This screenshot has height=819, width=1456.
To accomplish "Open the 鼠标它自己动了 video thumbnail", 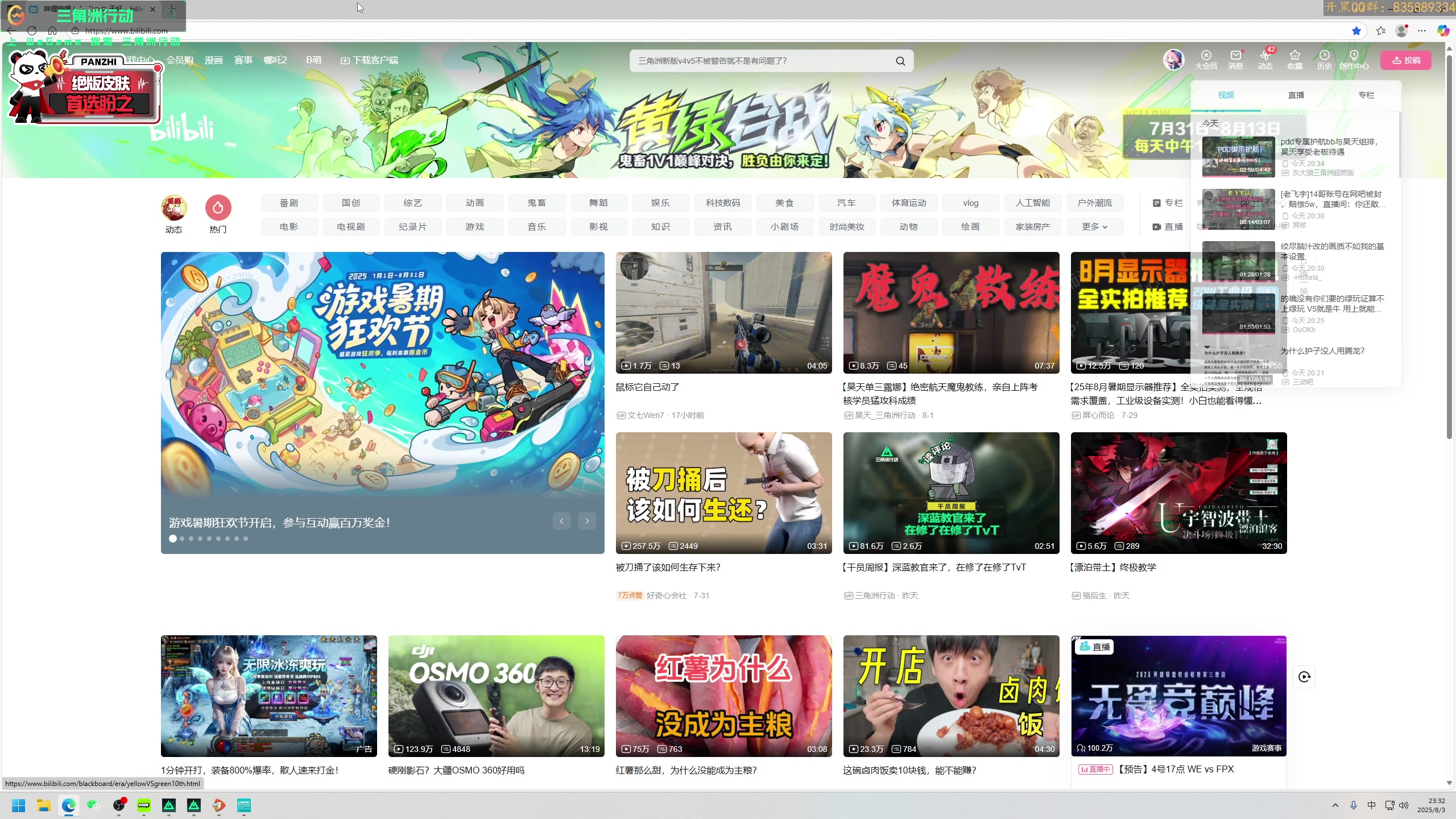I will 723,313.
